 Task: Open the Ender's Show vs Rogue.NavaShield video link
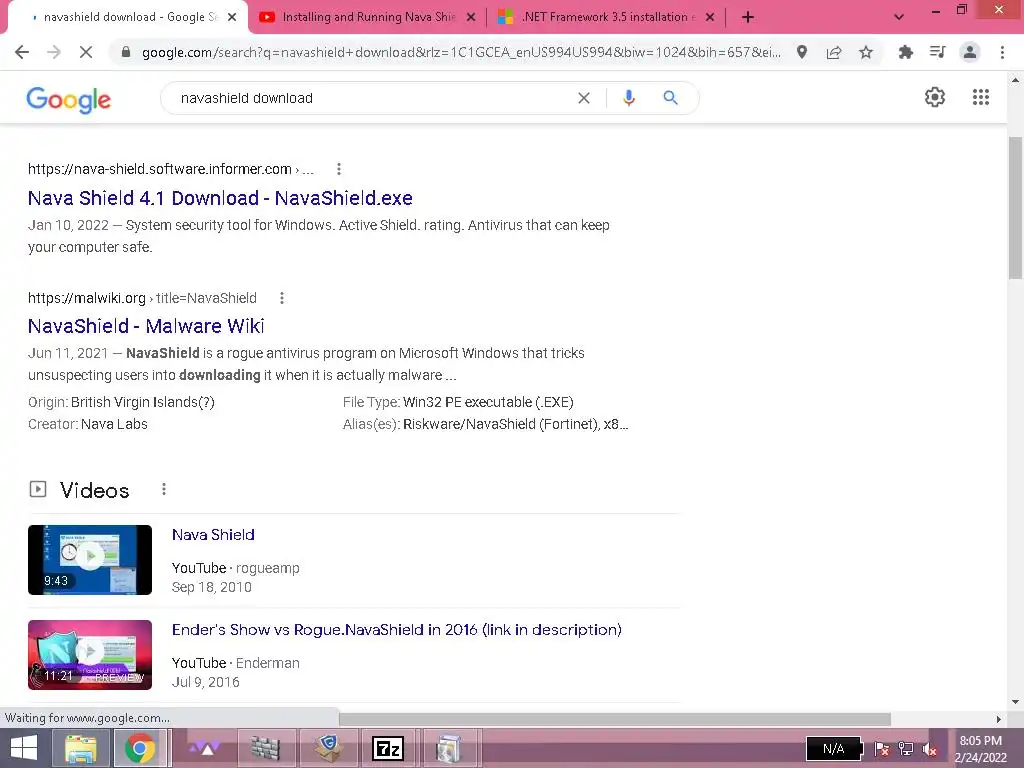[396, 630]
